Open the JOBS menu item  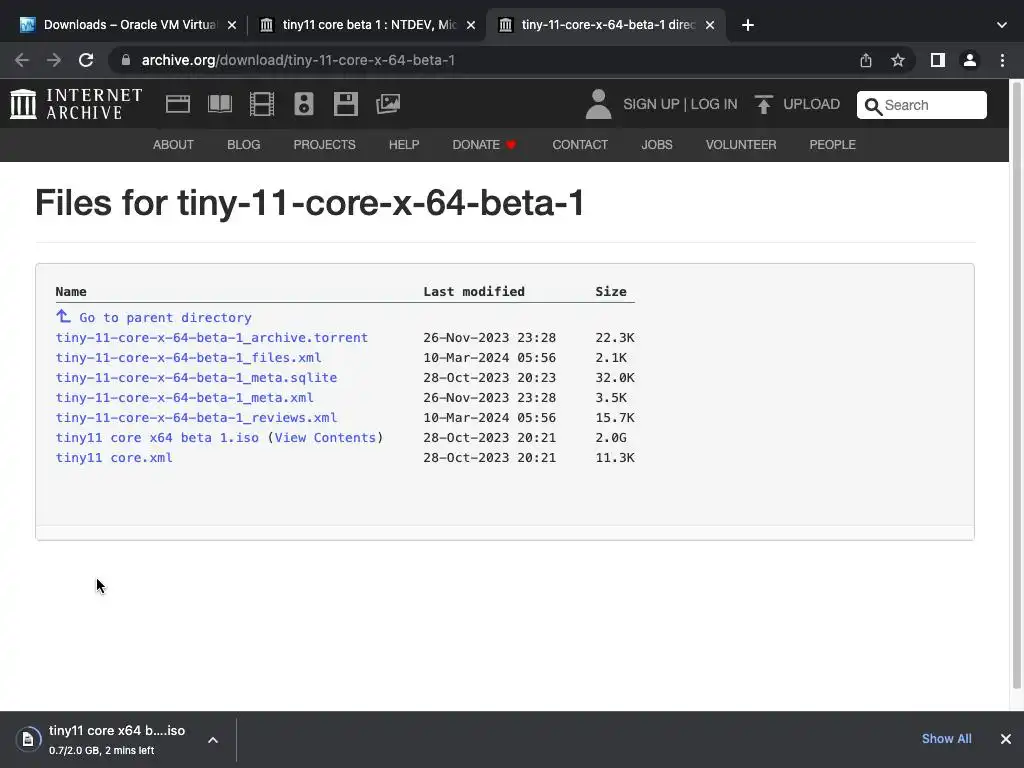pyautogui.click(x=657, y=145)
